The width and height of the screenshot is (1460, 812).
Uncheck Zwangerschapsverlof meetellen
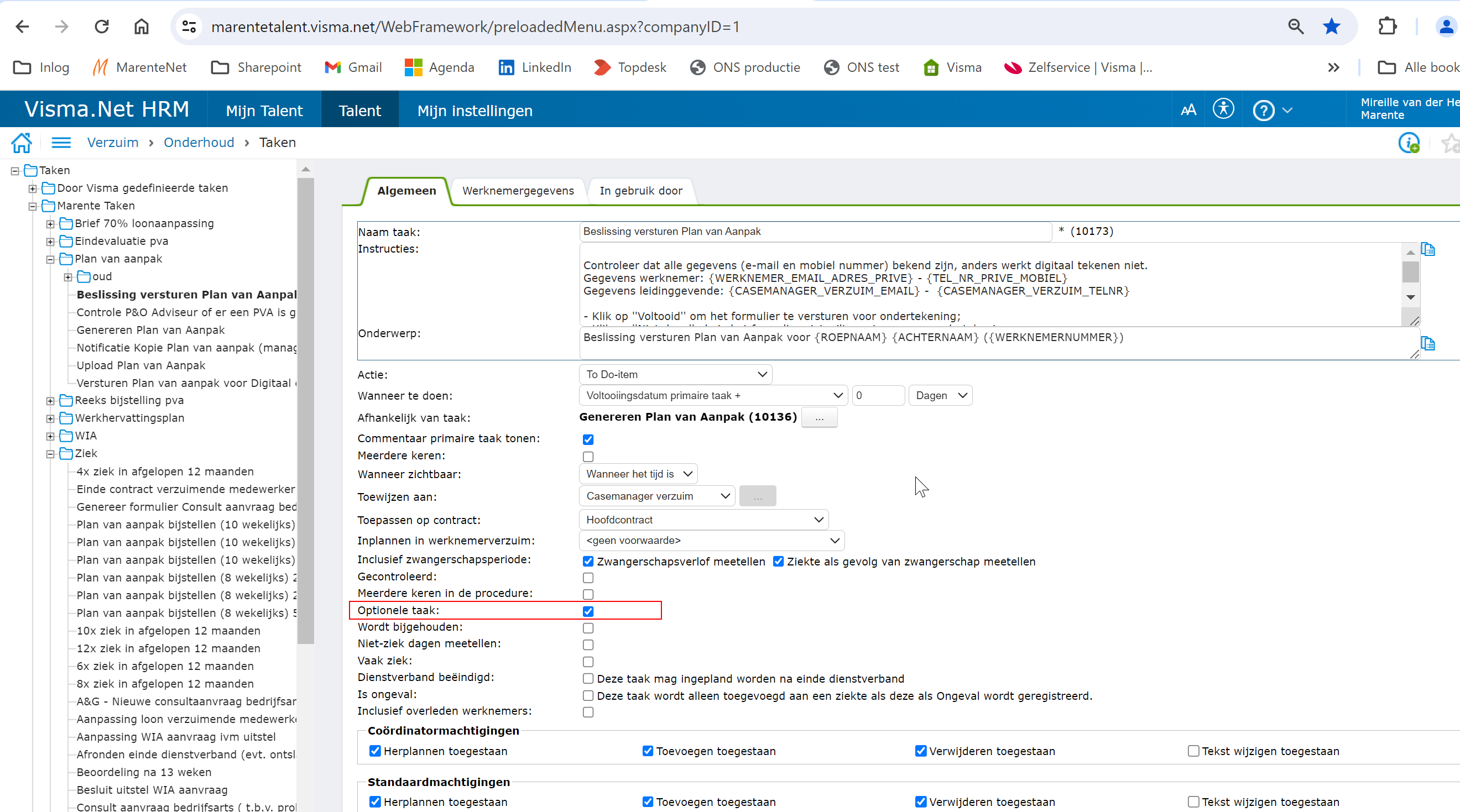[588, 562]
